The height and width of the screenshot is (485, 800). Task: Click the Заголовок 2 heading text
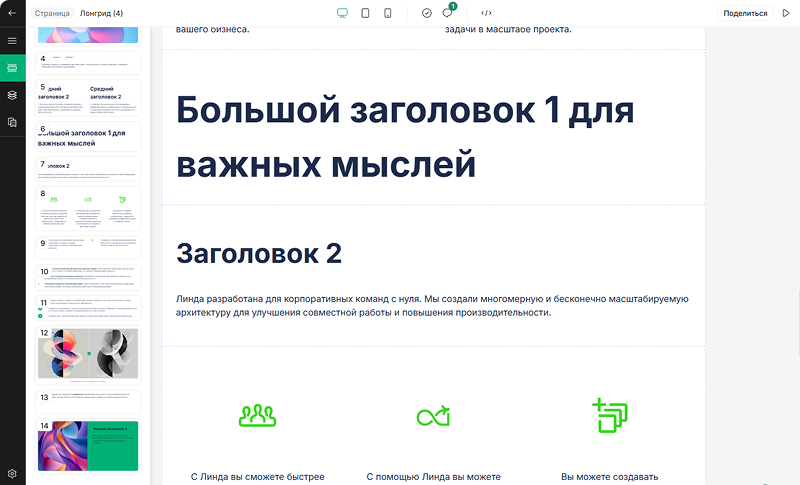[259, 254]
